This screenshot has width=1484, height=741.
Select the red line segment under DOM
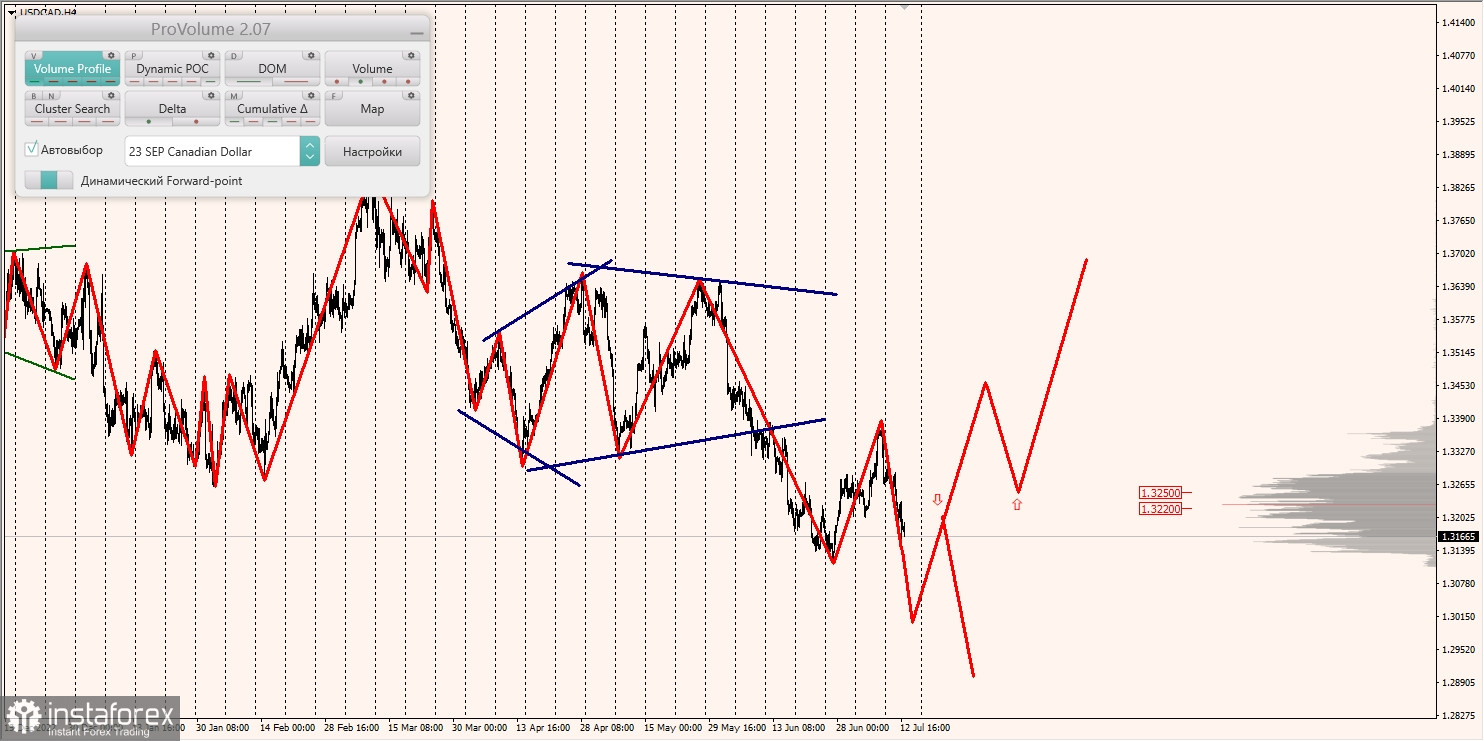[296, 81]
